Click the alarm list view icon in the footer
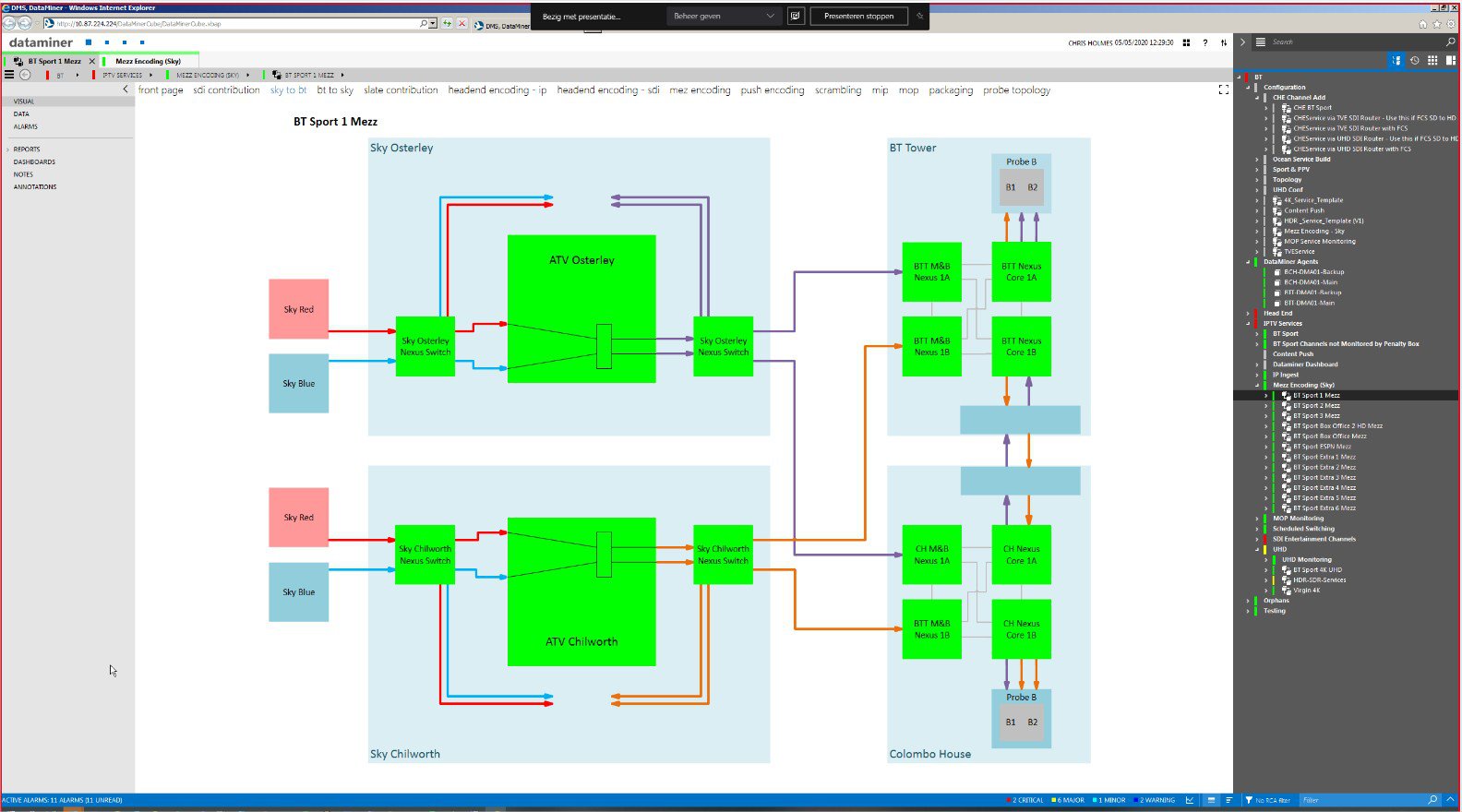The image size is (1462, 812). [1212, 800]
